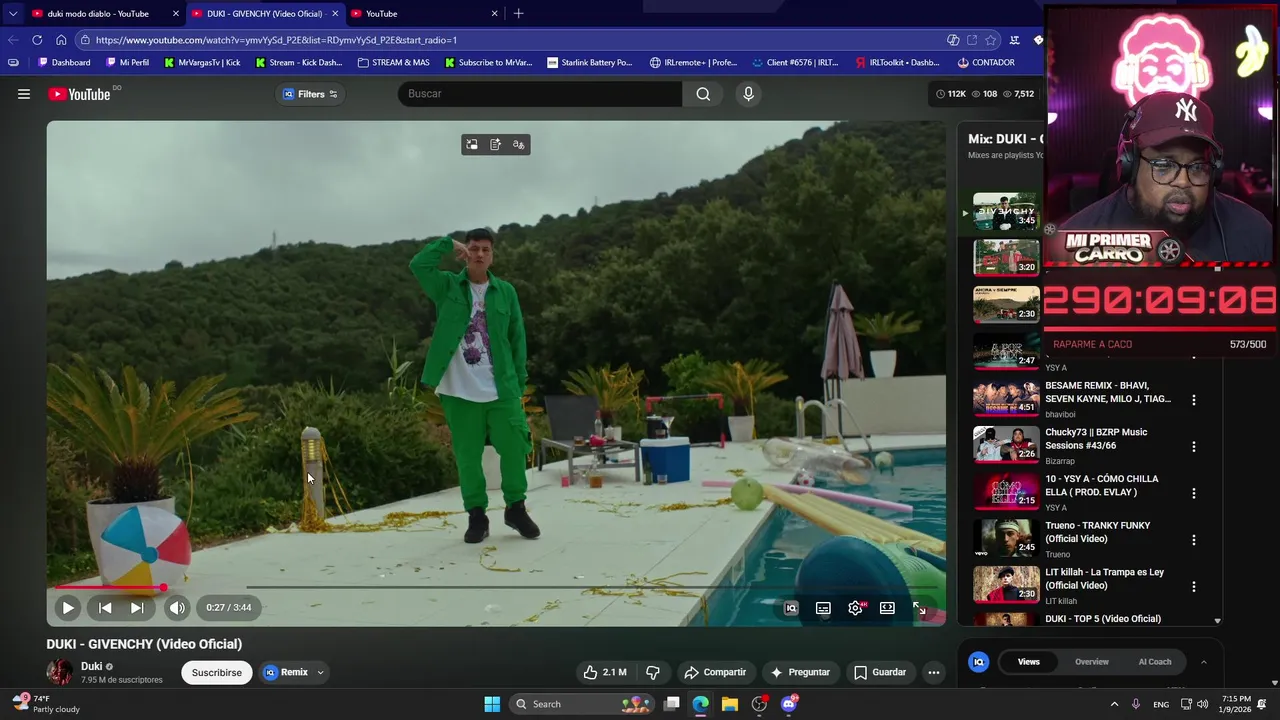Show hidden system tray icons
Image resolution: width=1280 pixels, height=720 pixels.
pyautogui.click(x=1114, y=704)
